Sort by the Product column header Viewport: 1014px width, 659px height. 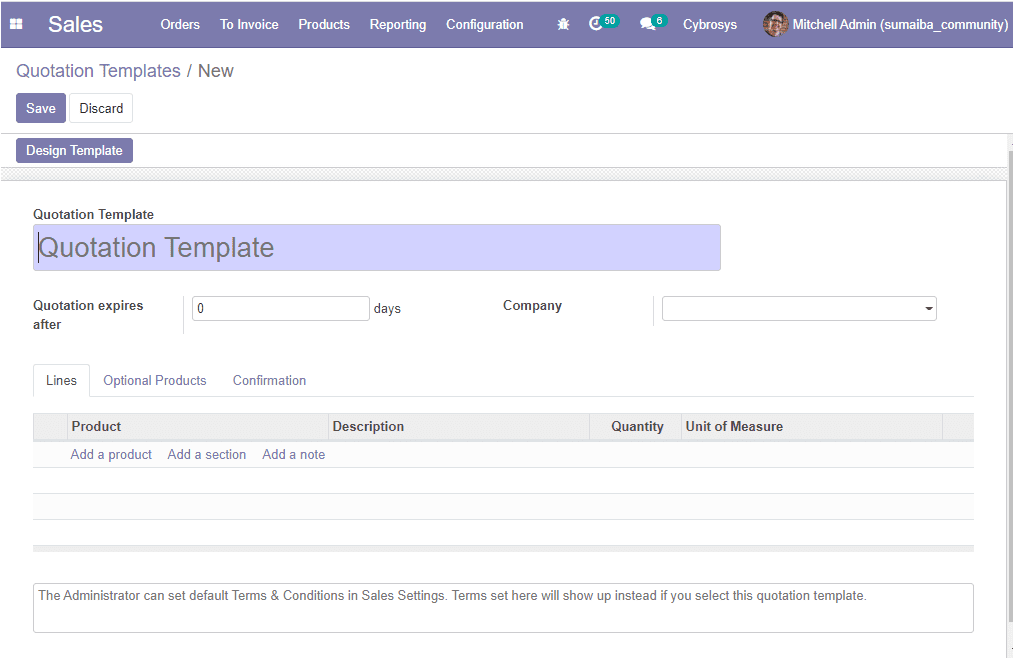point(197,426)
